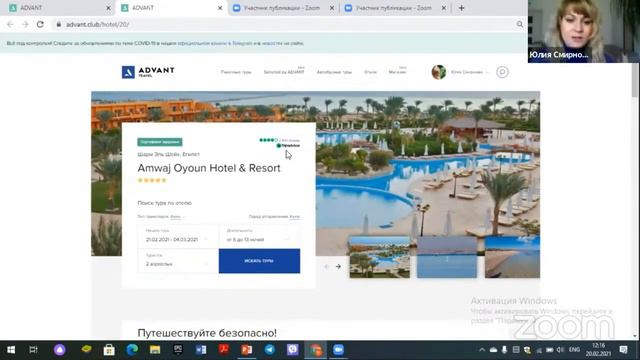Select the middle sea photo thumbnail
The height and width of the screenshot is (360, 640).
click(x=447, y=257)
